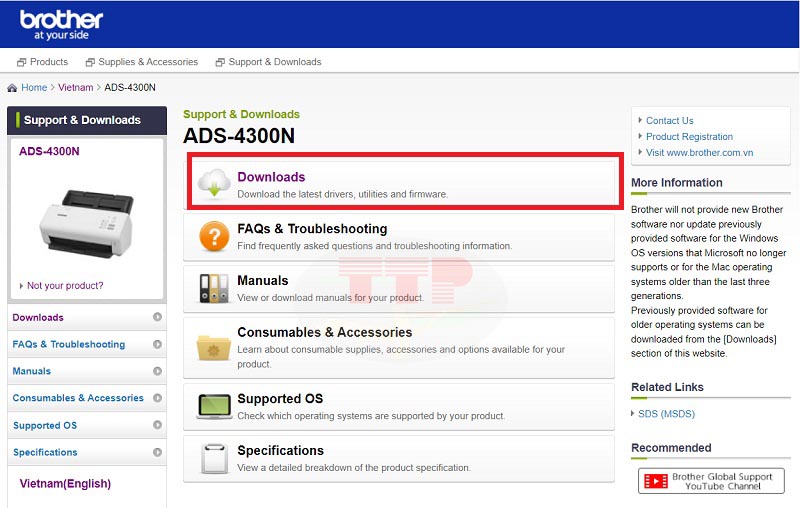Click 'Find frequently asked questions' description text
Image resolution: width=800 pixels, height=508 pixels.
coord(374,246)
